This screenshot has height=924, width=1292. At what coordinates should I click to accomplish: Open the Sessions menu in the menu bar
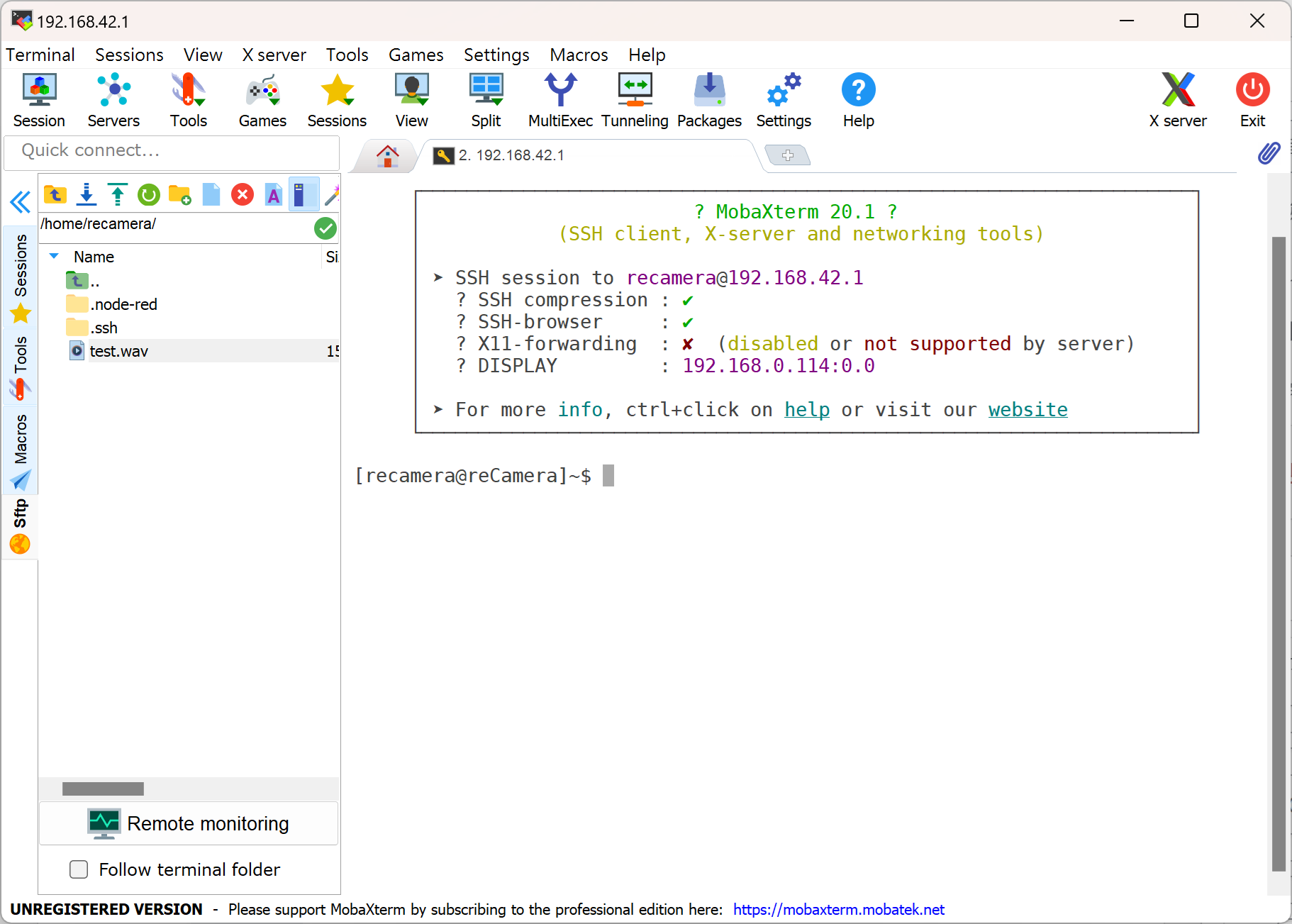(129, 55)
